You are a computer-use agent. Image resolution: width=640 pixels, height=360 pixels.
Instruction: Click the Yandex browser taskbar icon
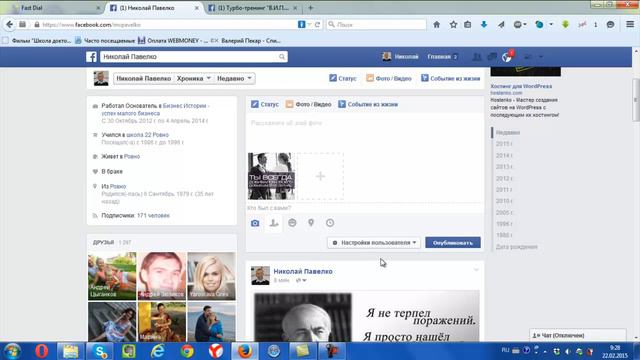[216, 351]
